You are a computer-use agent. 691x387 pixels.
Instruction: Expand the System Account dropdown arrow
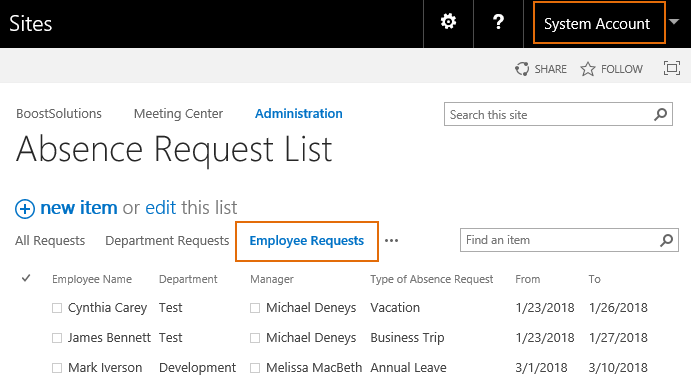pyautogui.click(x=674, y=22)
